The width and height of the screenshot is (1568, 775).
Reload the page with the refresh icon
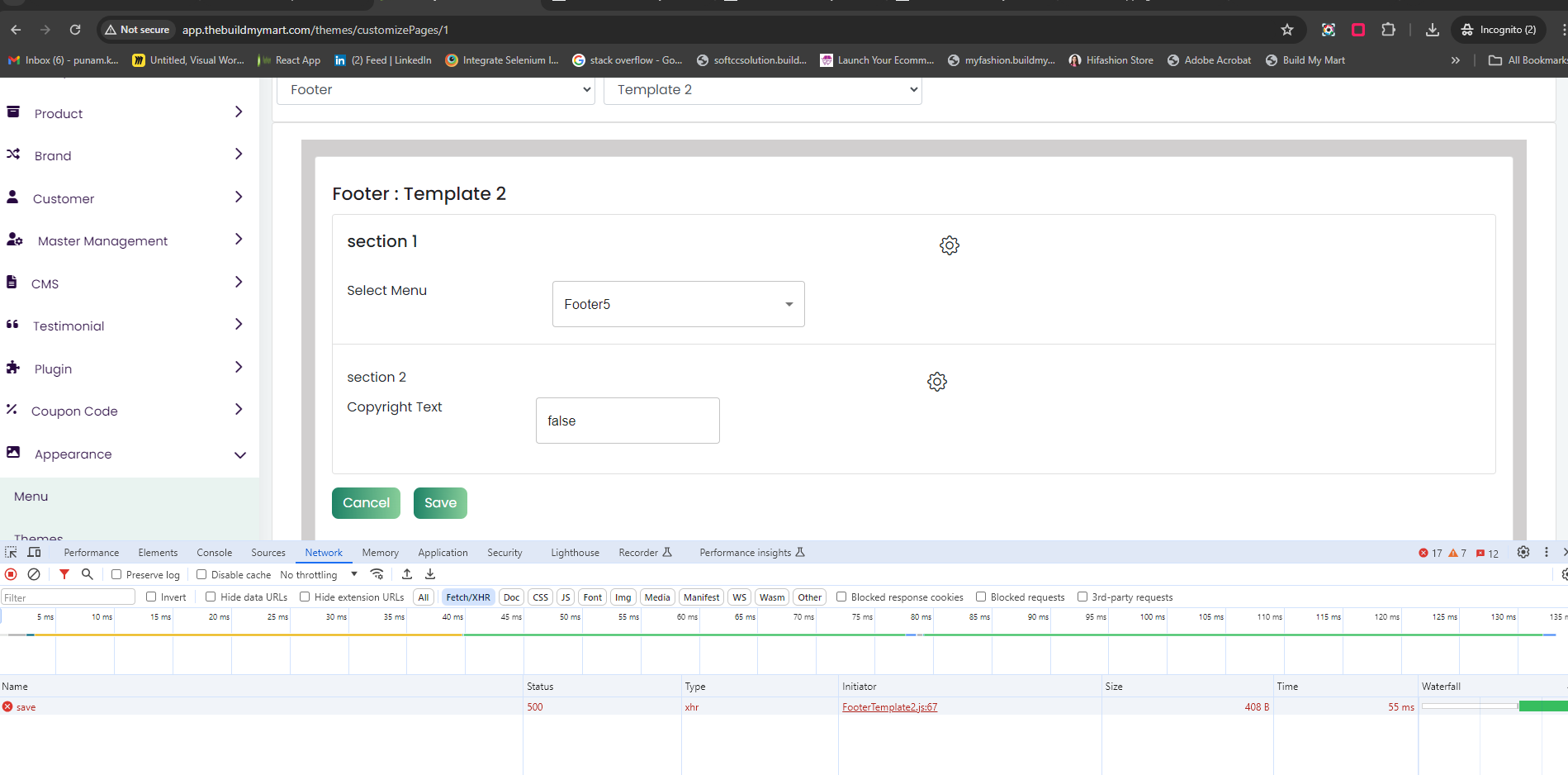(x=75, y=30)
